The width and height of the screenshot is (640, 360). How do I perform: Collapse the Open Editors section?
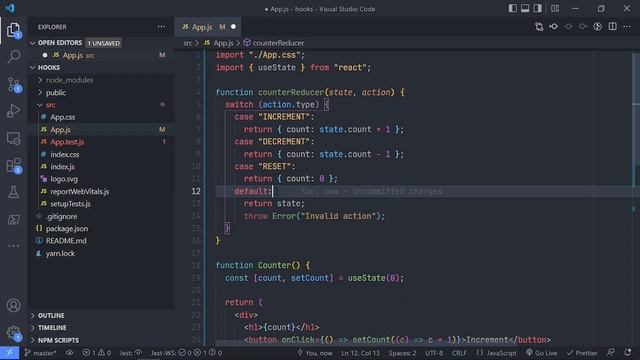tap(33, 43)
